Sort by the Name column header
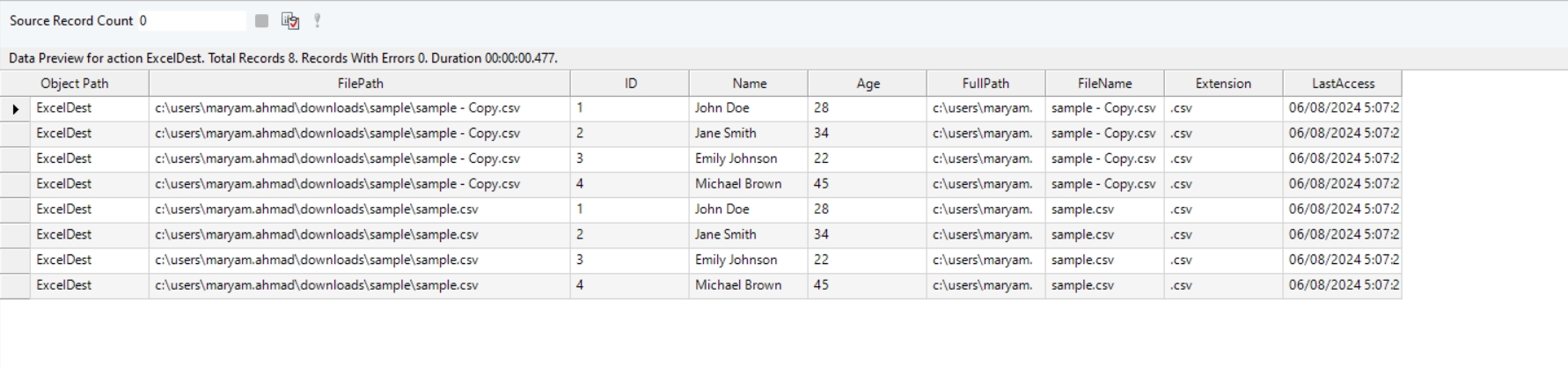Screen dimensions: 1568x368 click(749, 84)
